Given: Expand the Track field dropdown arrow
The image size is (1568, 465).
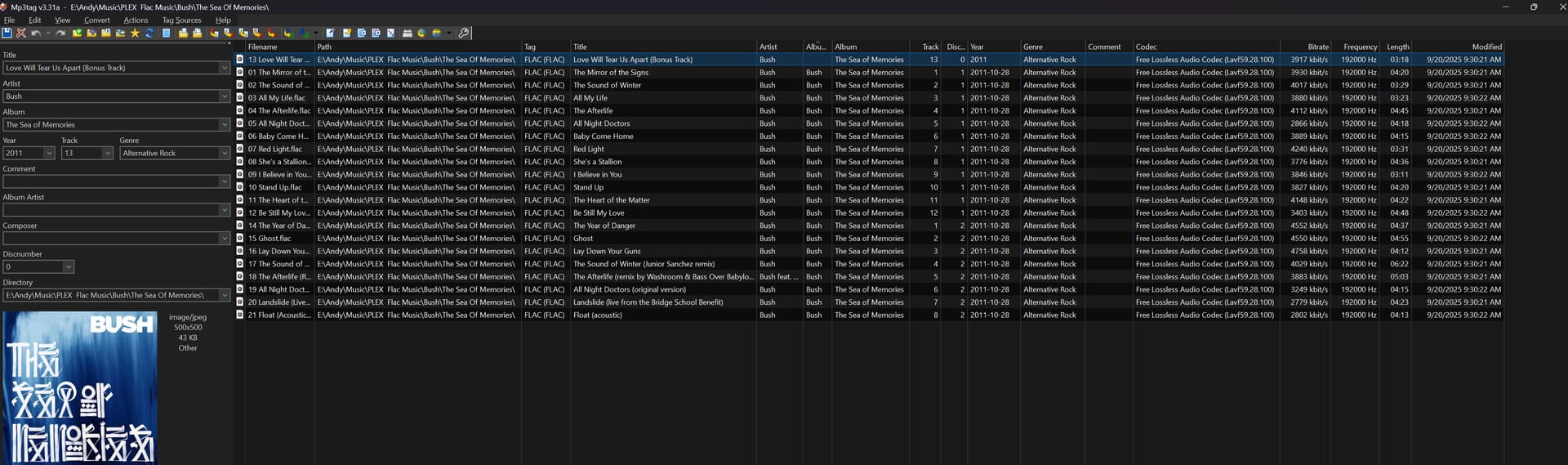Looking at the screenshot, I should coord(108,153).
